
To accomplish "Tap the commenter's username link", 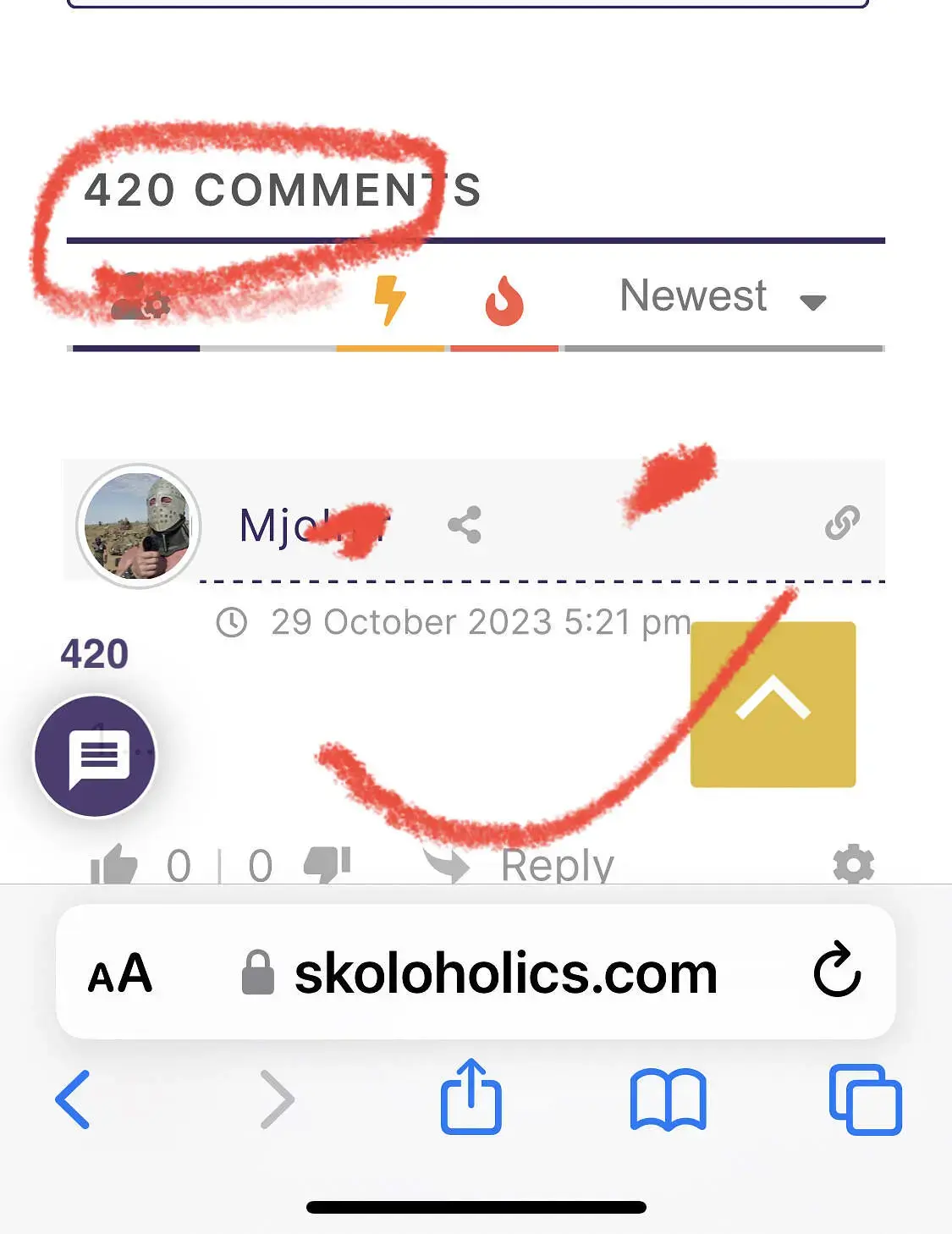I will [311, 526].
